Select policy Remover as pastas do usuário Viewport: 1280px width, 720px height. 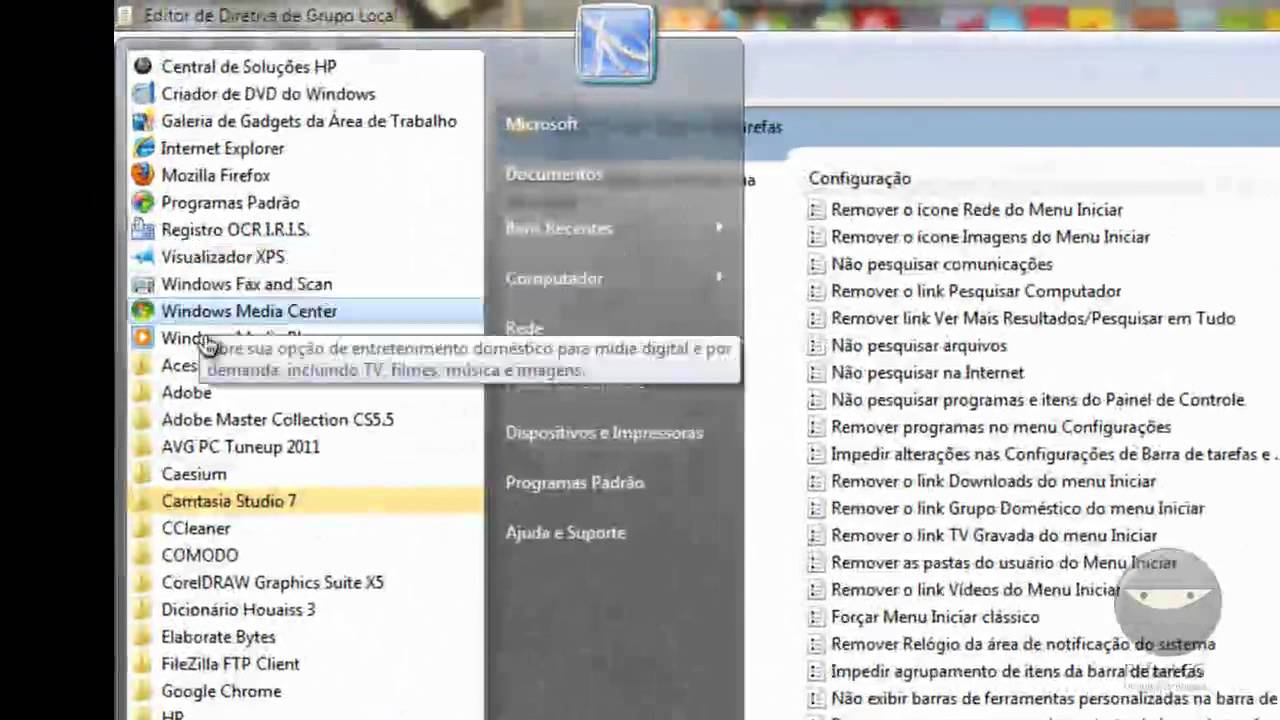pyautogui.click(x=1004, y=563)
